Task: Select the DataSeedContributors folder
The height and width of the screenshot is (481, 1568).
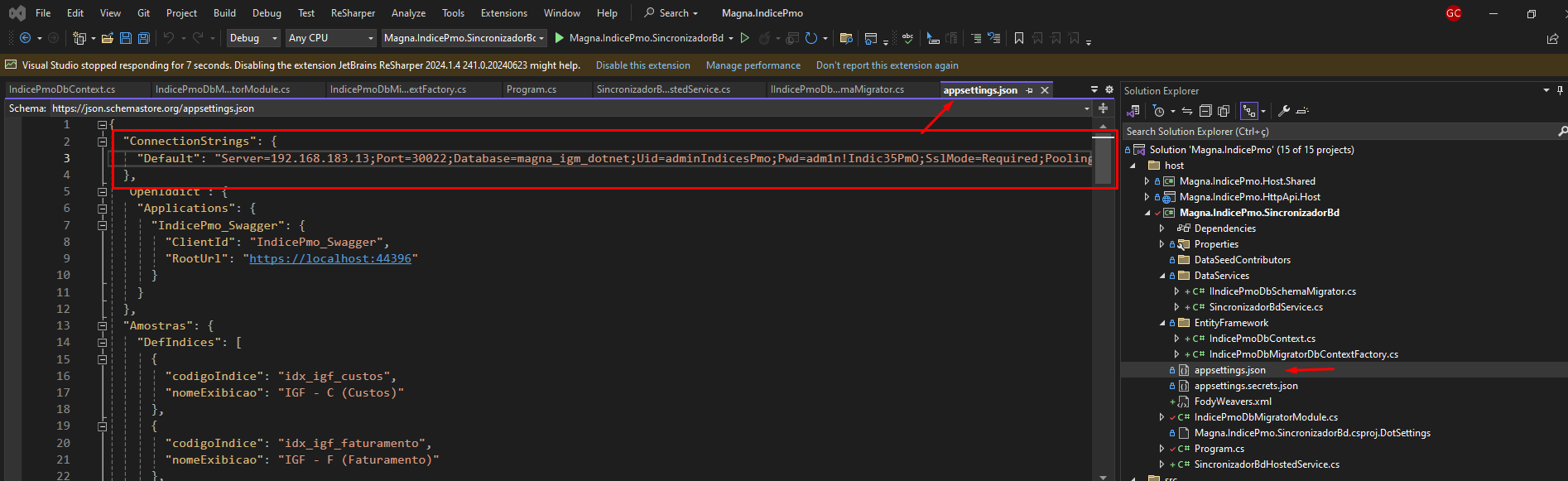Action: click(x=1243, y=260)
